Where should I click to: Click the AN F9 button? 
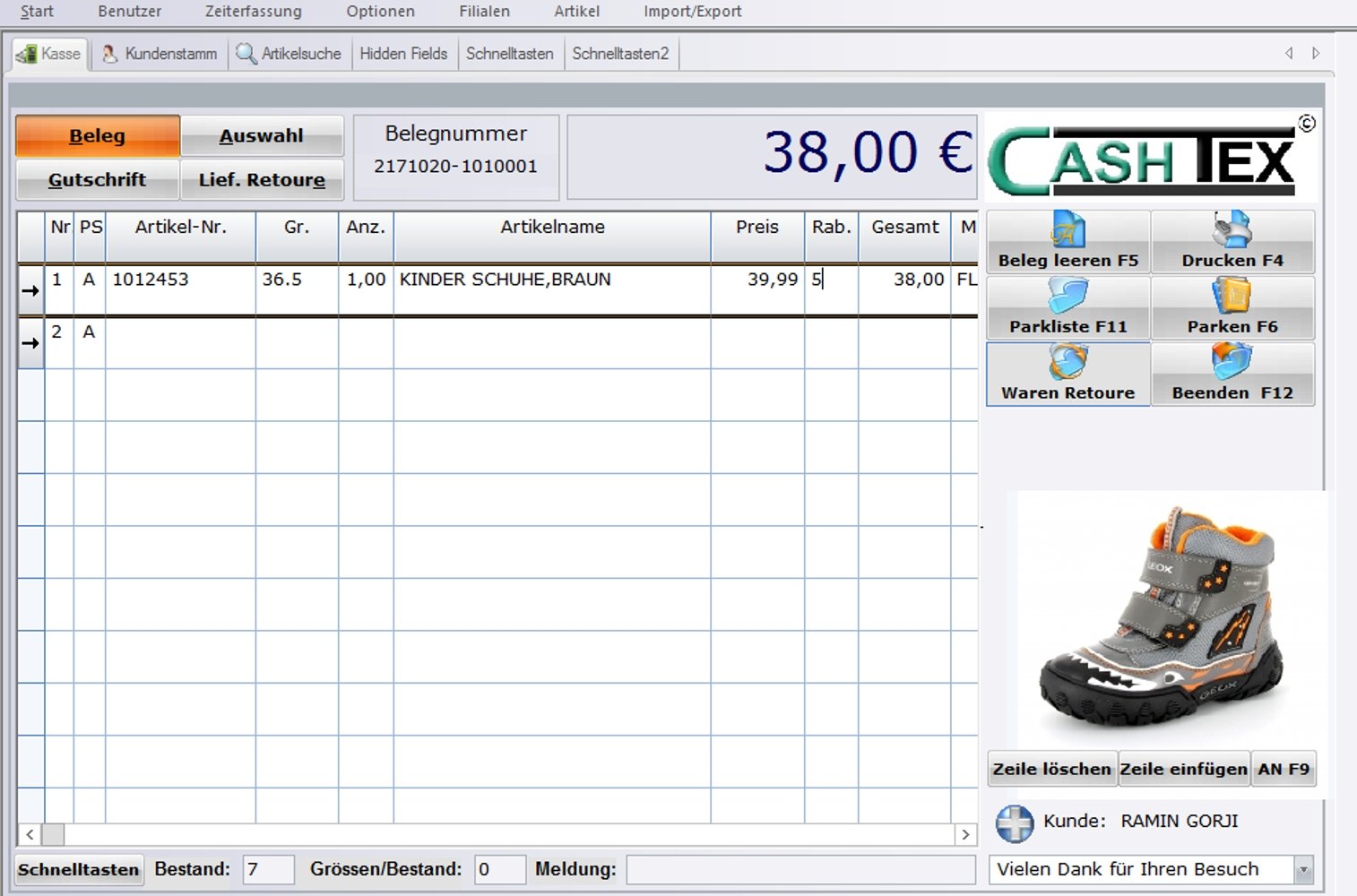click(1284, 769)
